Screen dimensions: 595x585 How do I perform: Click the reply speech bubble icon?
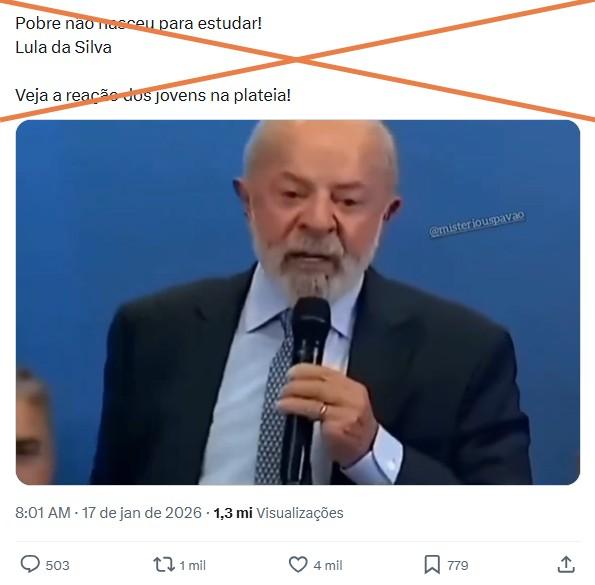pyautogui.click(x=30, y=564)
